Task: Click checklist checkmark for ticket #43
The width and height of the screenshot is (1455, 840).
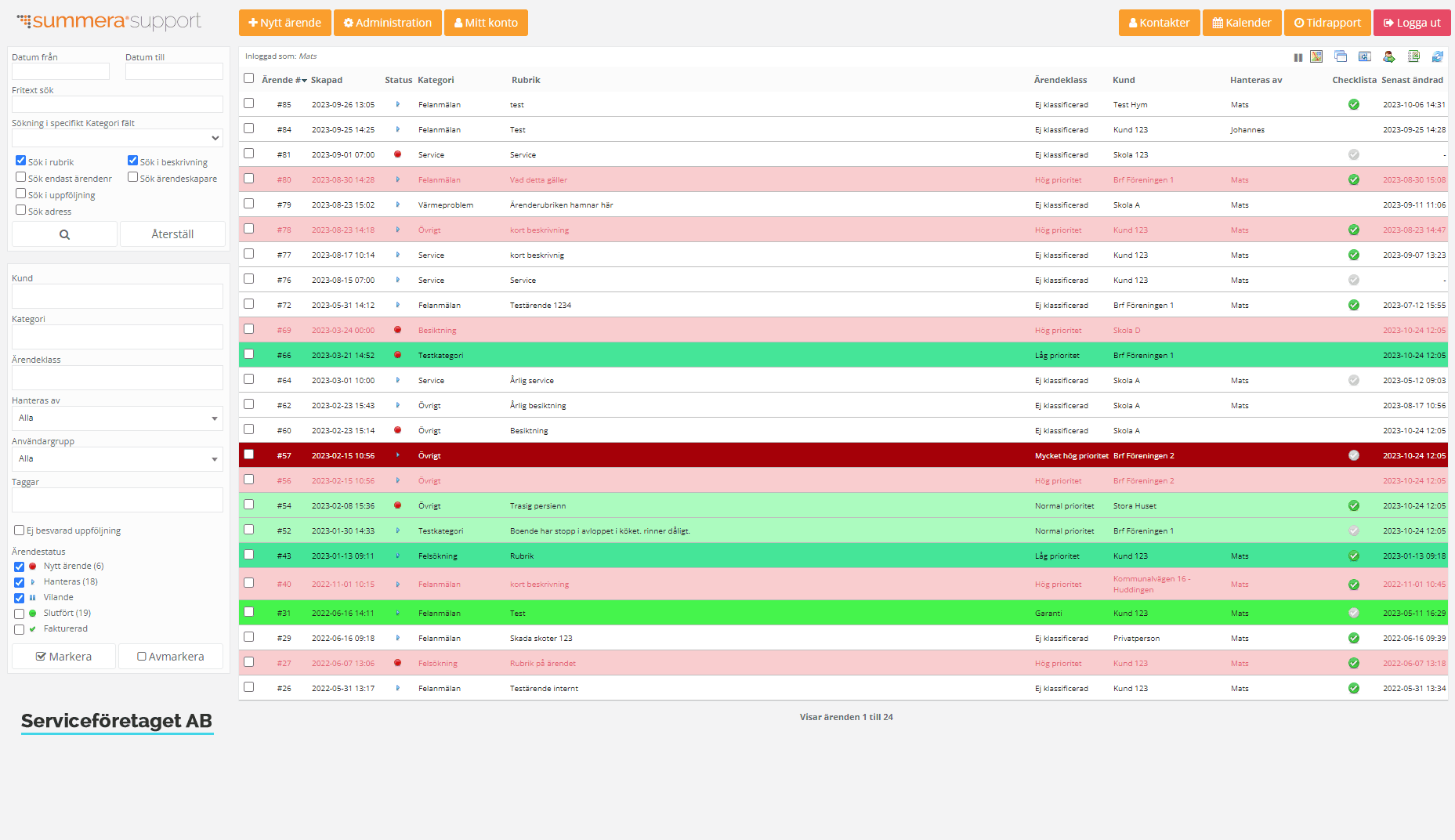Action: pyautogui.click(x=1354, y=556)
